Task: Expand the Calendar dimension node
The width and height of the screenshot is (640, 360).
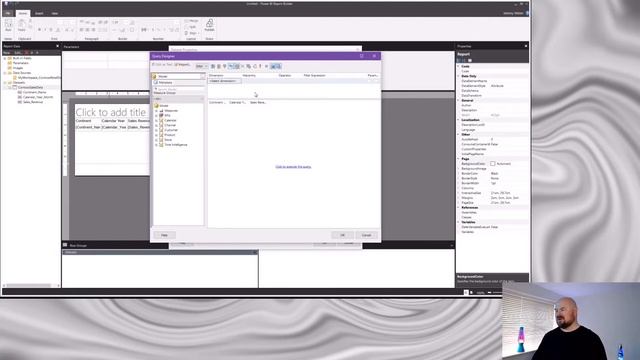Action: tap(156, 120)
